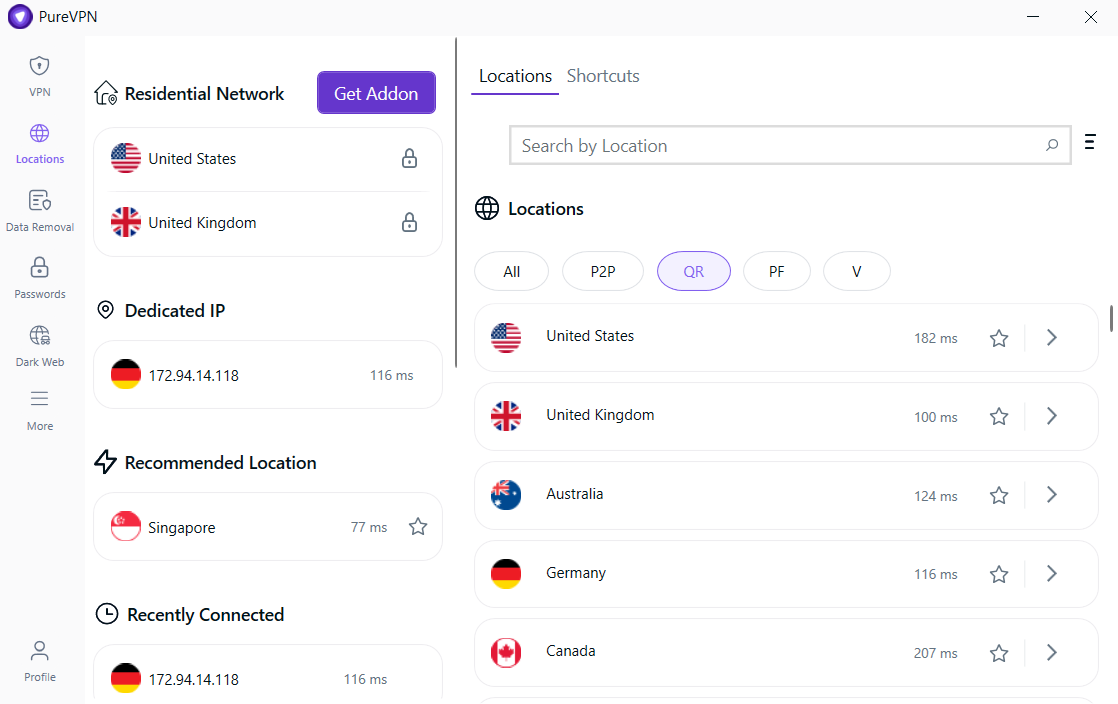This screenshot has width=1118, height=704.
Task: Connect to recently connected 172.94.14.118
Action: (267, 674)
